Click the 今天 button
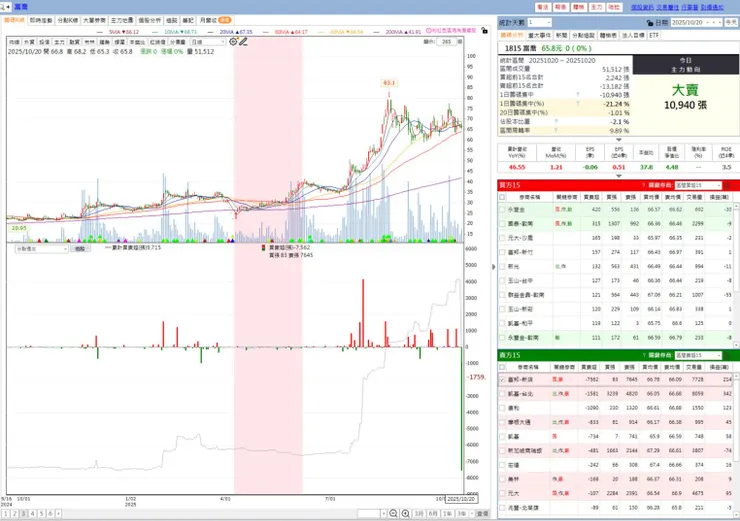This screenshot has height=521, width=740. 731,22
